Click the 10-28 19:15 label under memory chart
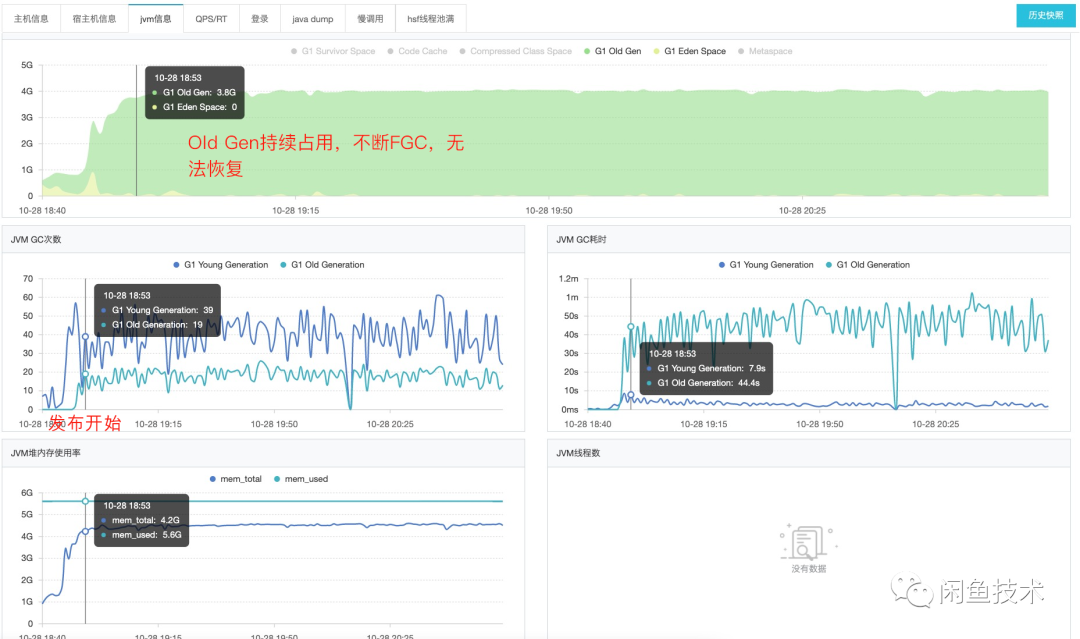1080x639 pixels. coord(295,211)
